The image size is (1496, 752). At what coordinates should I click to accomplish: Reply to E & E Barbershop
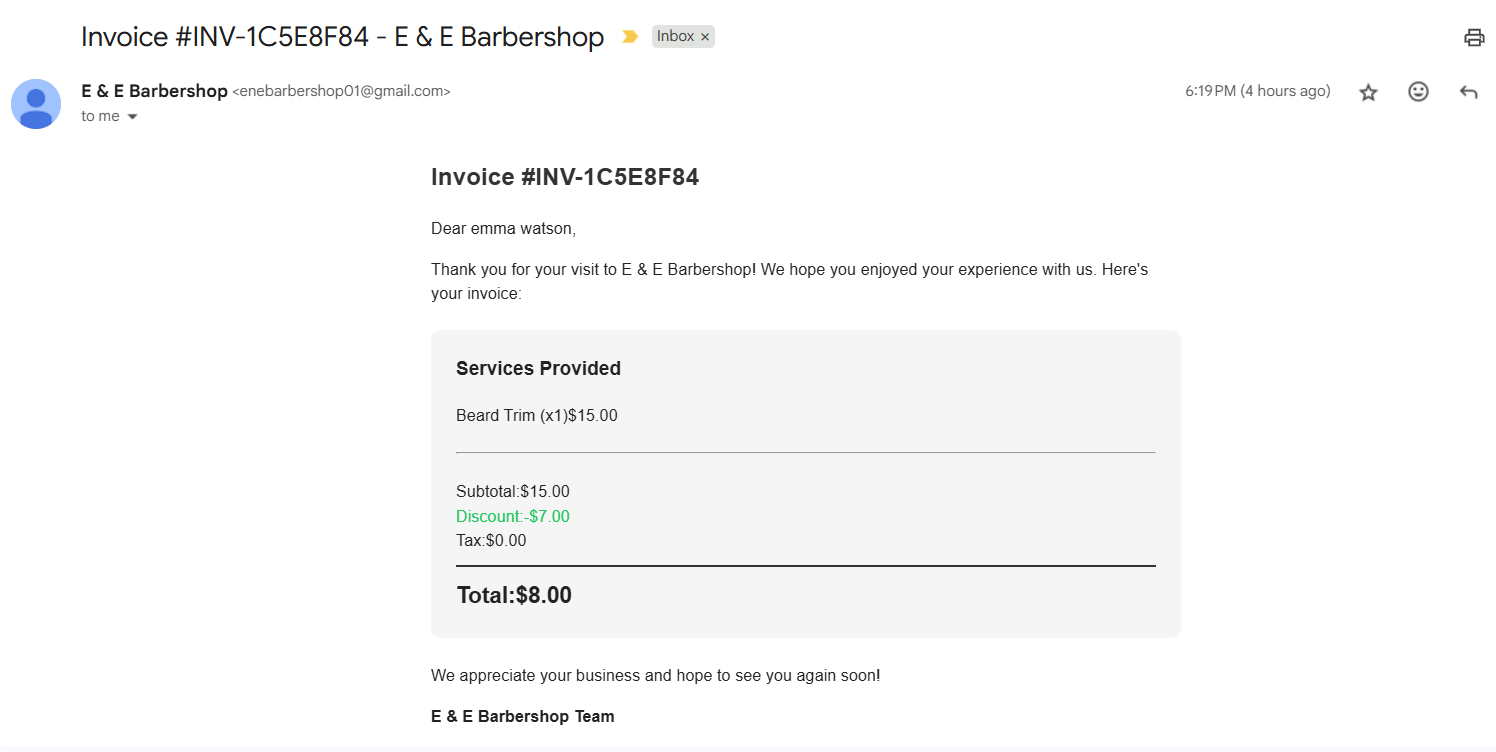1468,92
